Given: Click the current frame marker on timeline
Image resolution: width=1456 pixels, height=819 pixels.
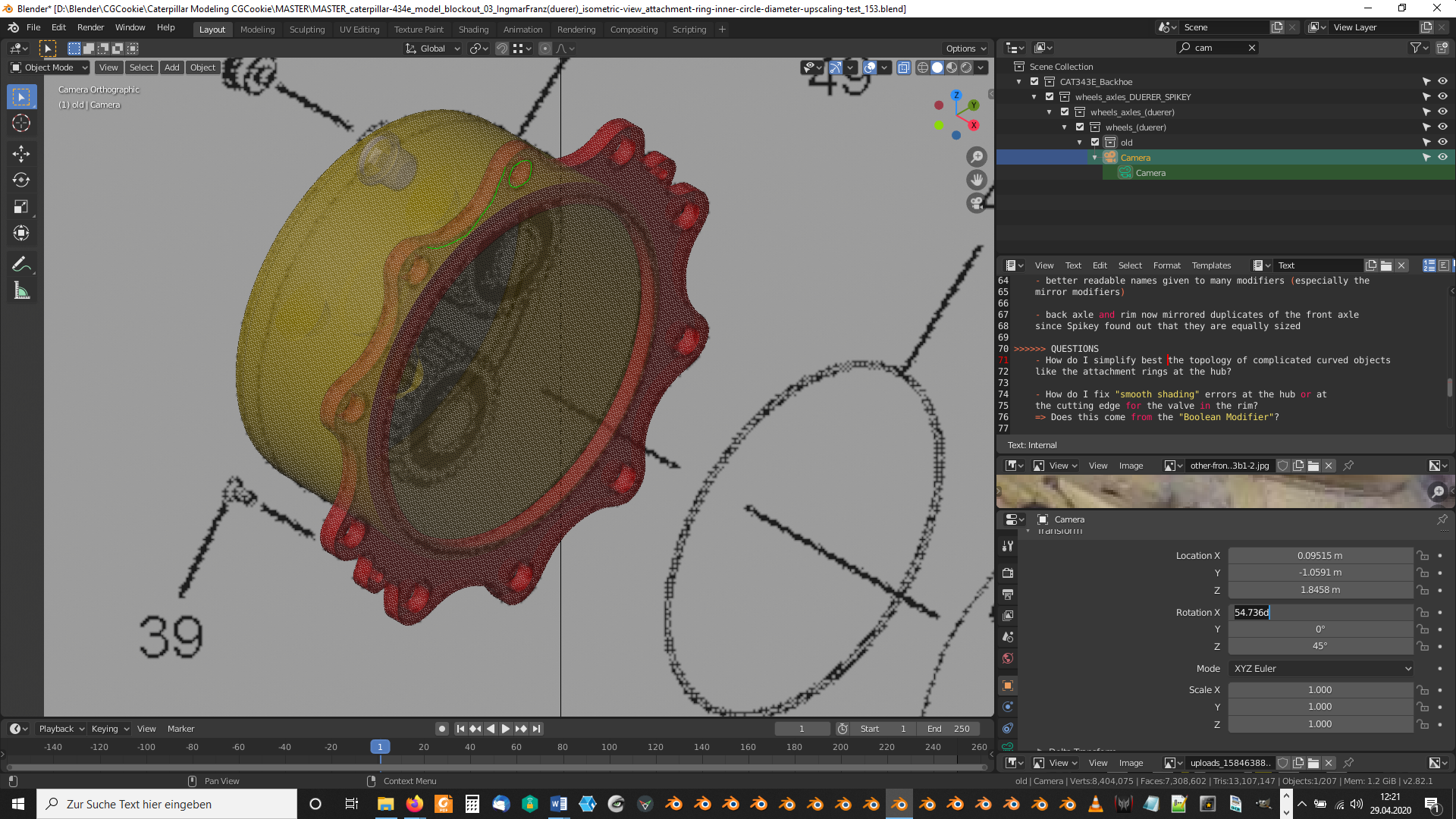Looking at the screenshot, I should (380, 747).
